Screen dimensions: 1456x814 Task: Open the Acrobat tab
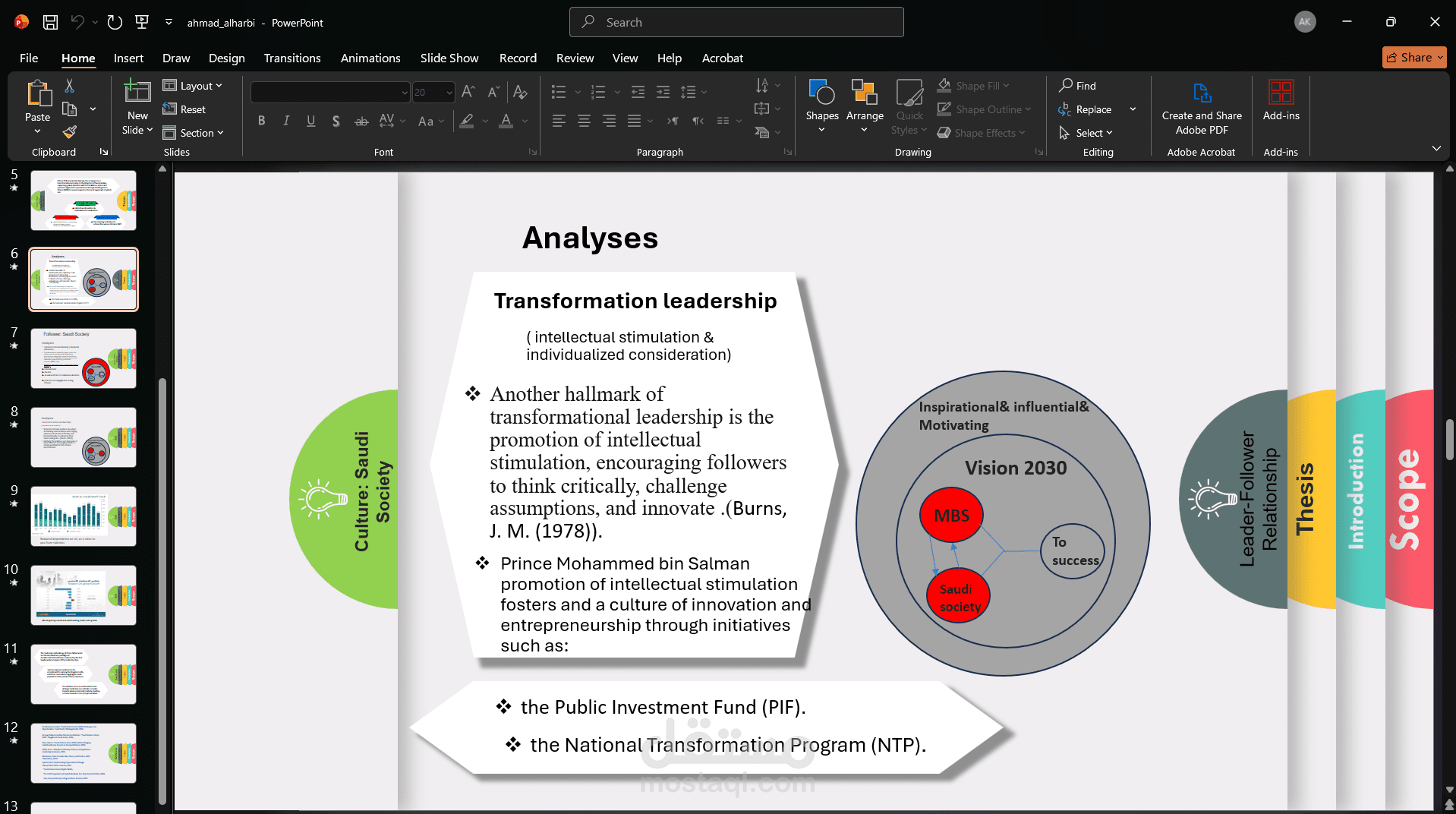(723, 58)
